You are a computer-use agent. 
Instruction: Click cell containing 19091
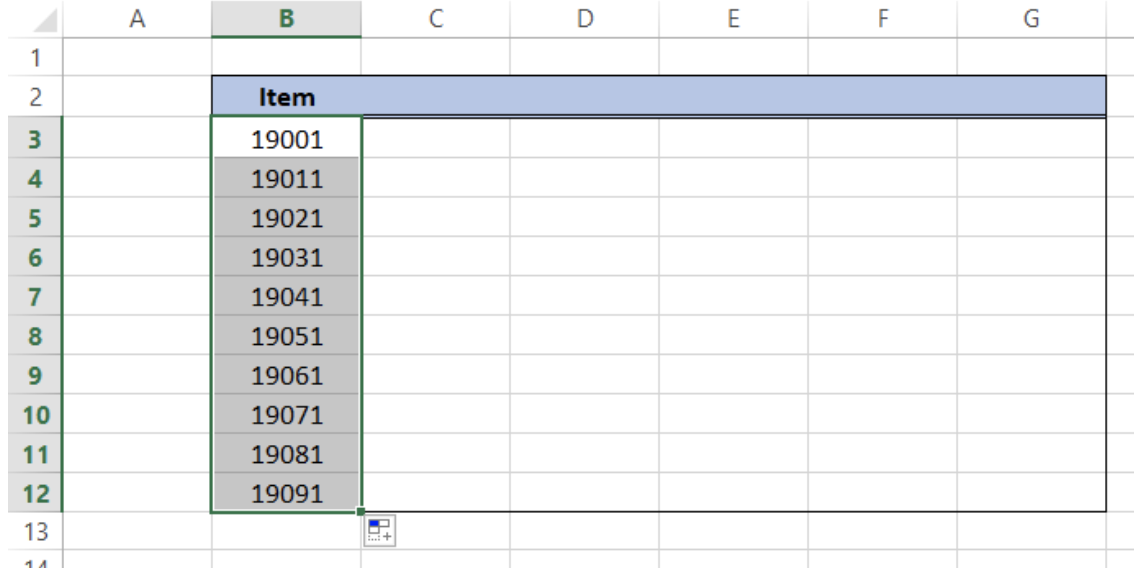(x=286, y=493)
